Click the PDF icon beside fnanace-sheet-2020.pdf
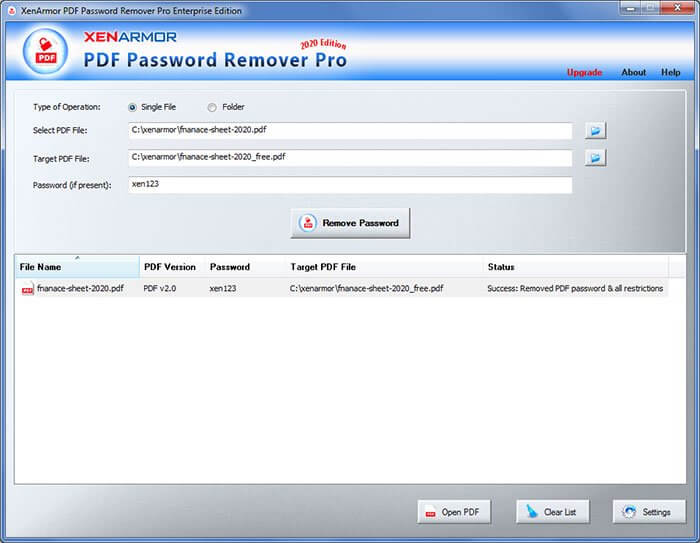Viewport: 700px width, 543px height. [28, 289]
